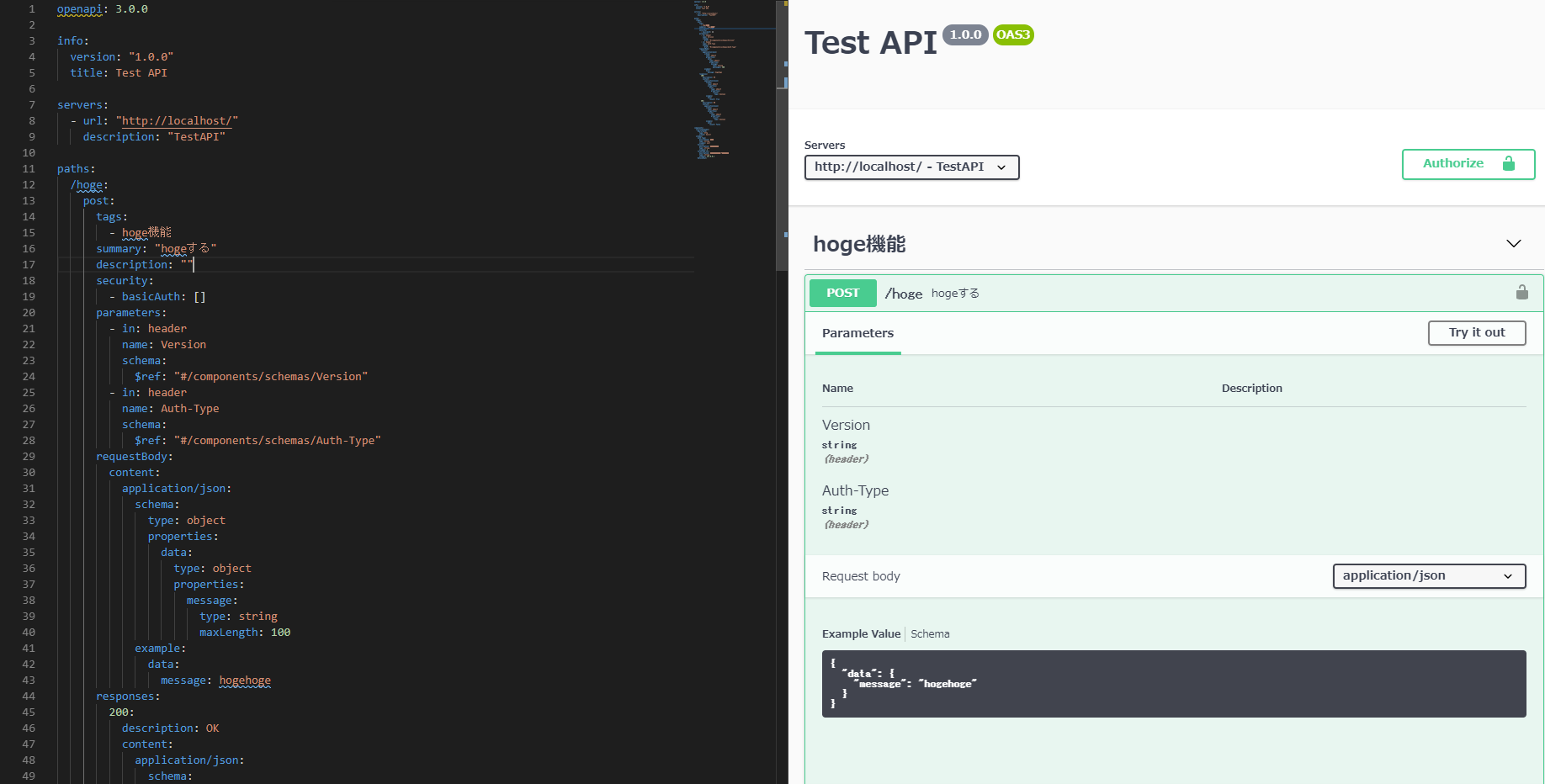Screen dimensions: 1545x784
Task: Click '$ref: "#/components/schemas/Auth-Type"' text
Action: (x=257, y=441)
